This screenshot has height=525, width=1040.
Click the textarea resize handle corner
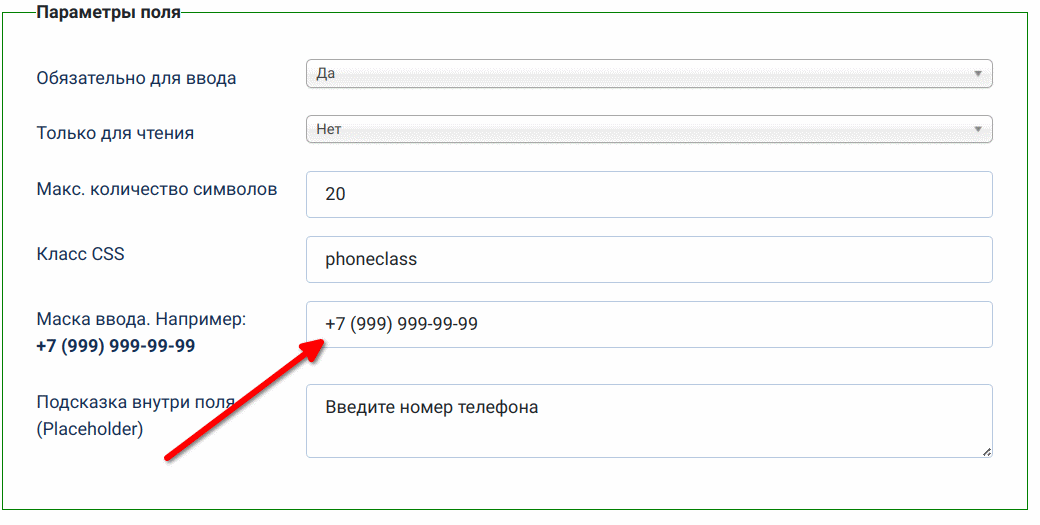(x=986, y=452)
